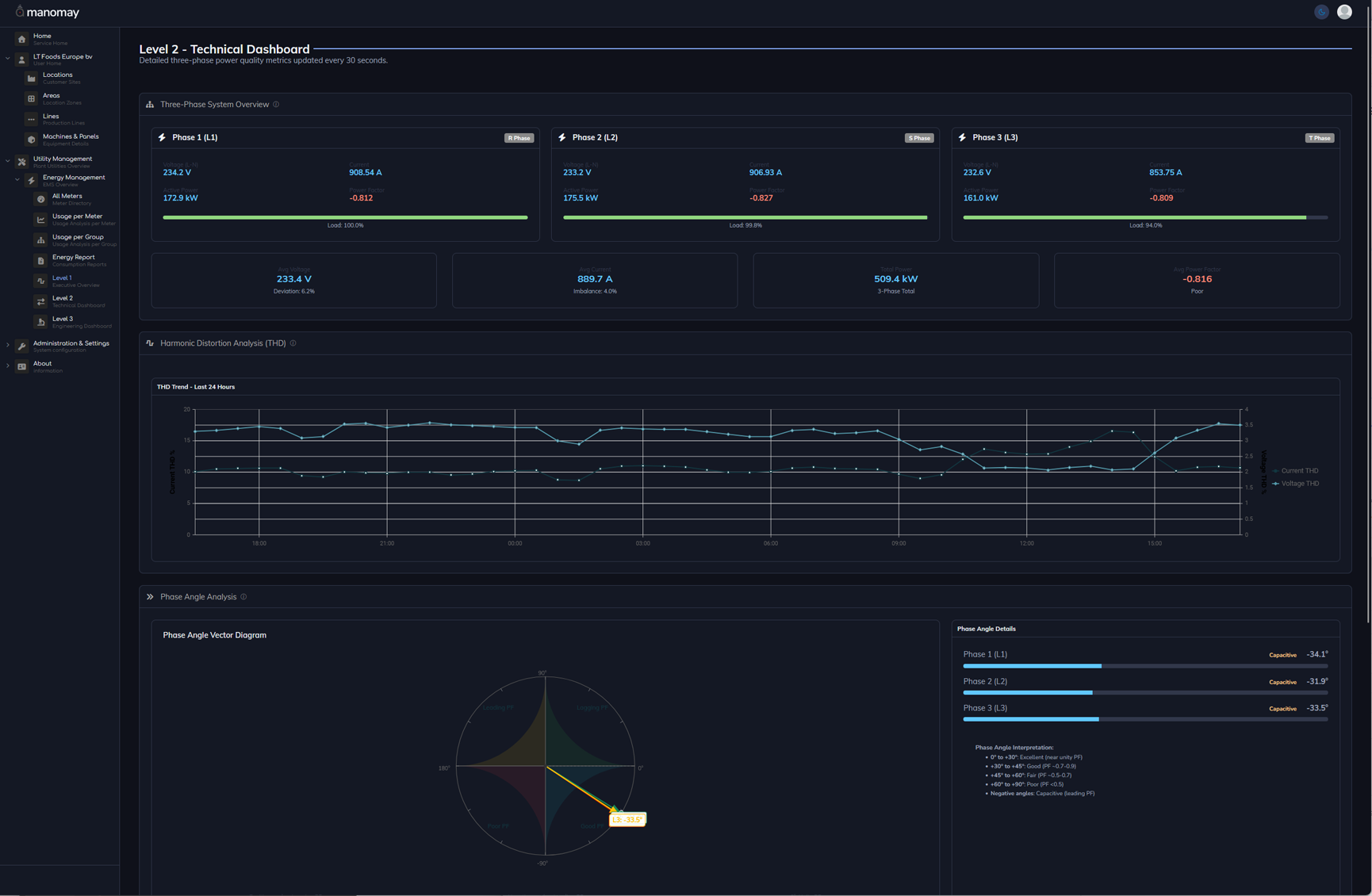Viewport: 1372px width, 896px height.
Task: Open Level 3 Engineering Dashboard menu item
Action: click(63, 320)
